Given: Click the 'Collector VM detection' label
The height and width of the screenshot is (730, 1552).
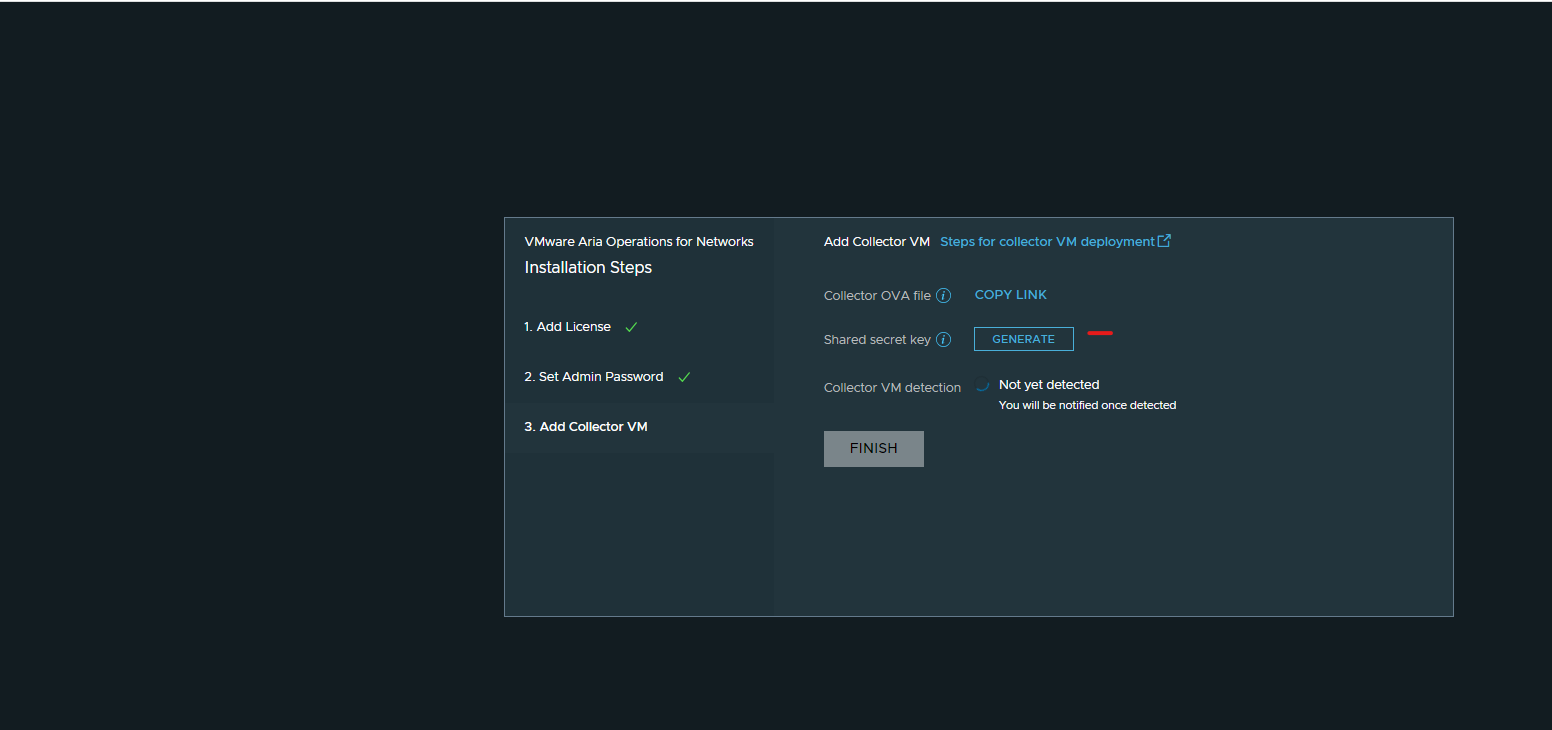Looking at the screenshot, I should point(892,388).
